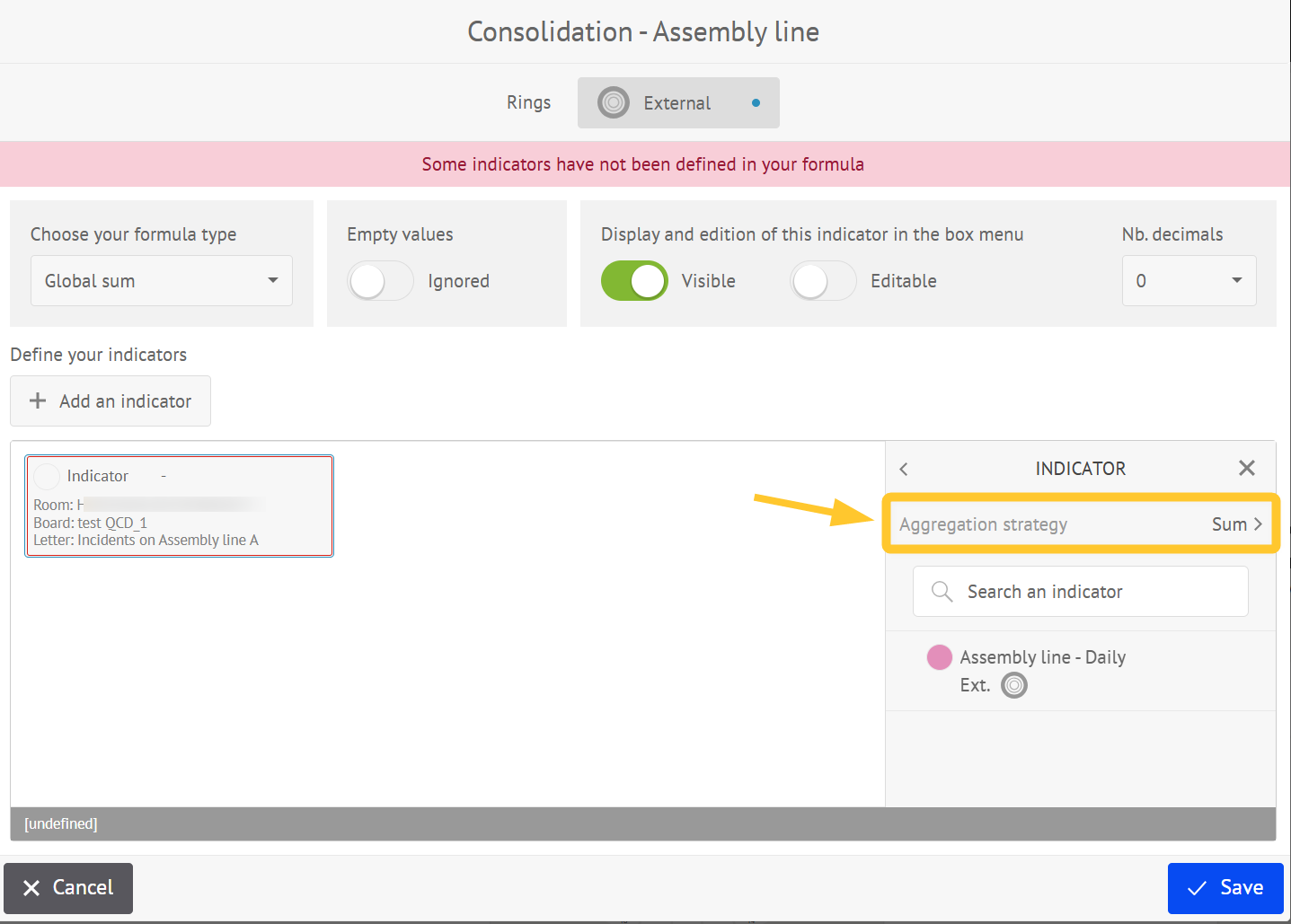Viewport: 1291px width, 924px height.
Task: Click the magnifier icon in indicator search
Action: tap(942, 591)
